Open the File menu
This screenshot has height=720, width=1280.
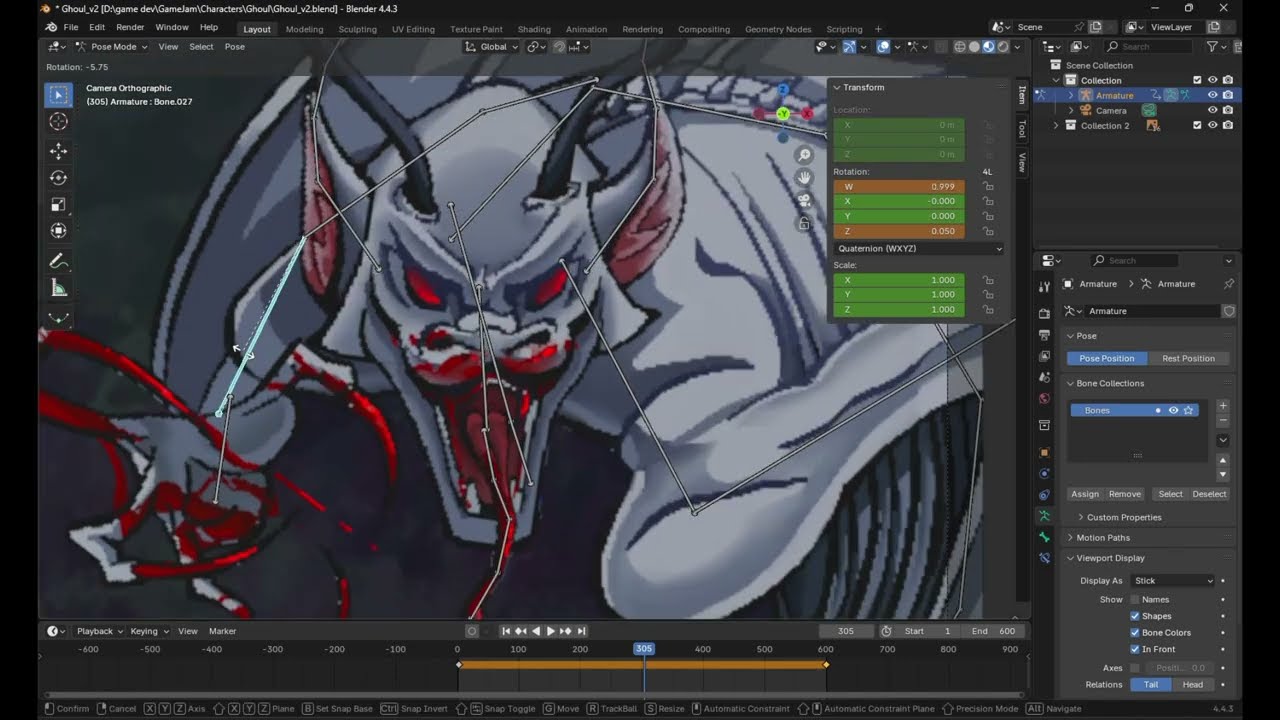(x=71, y=27)
